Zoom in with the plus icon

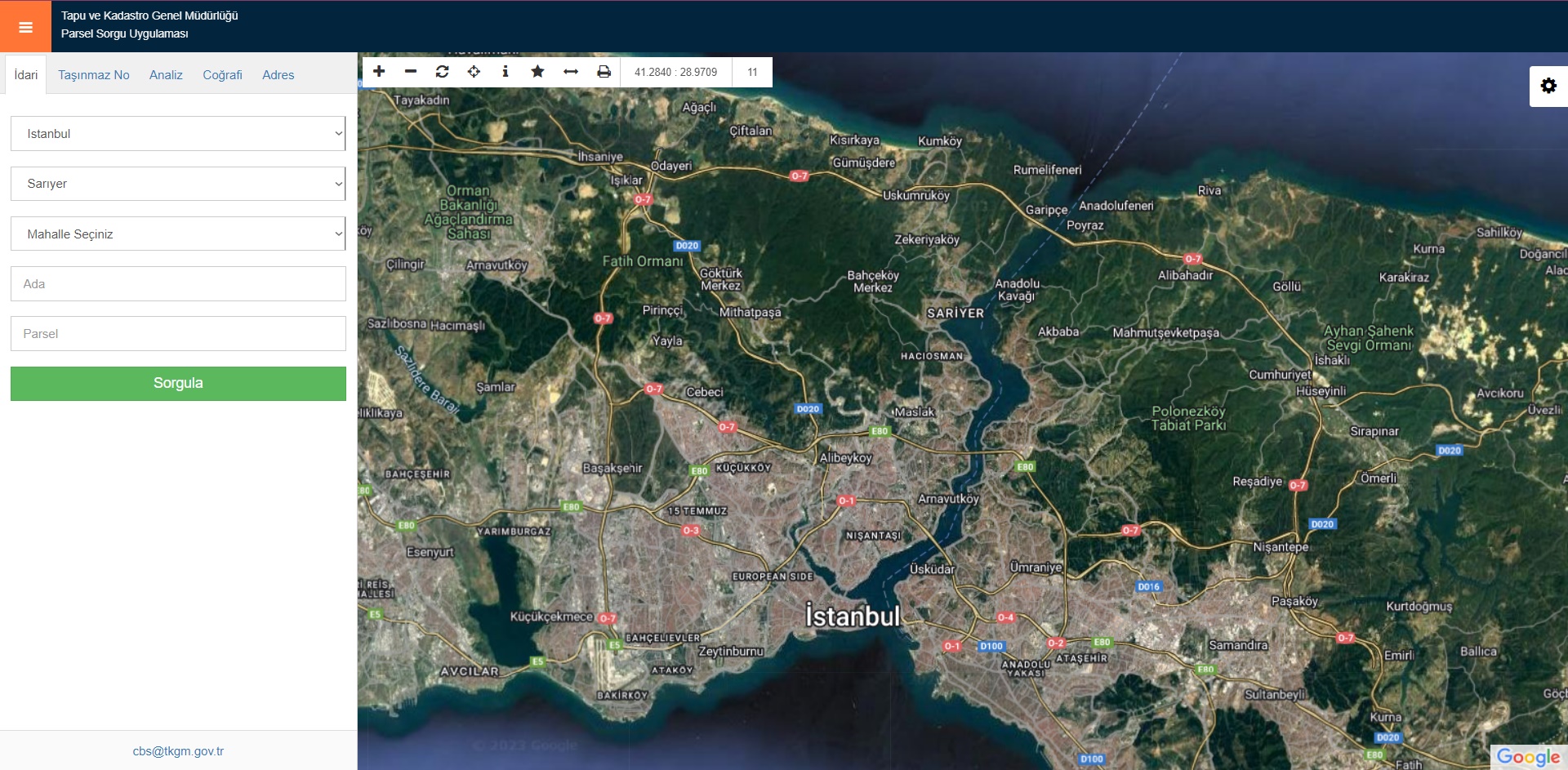pos(379,72)
